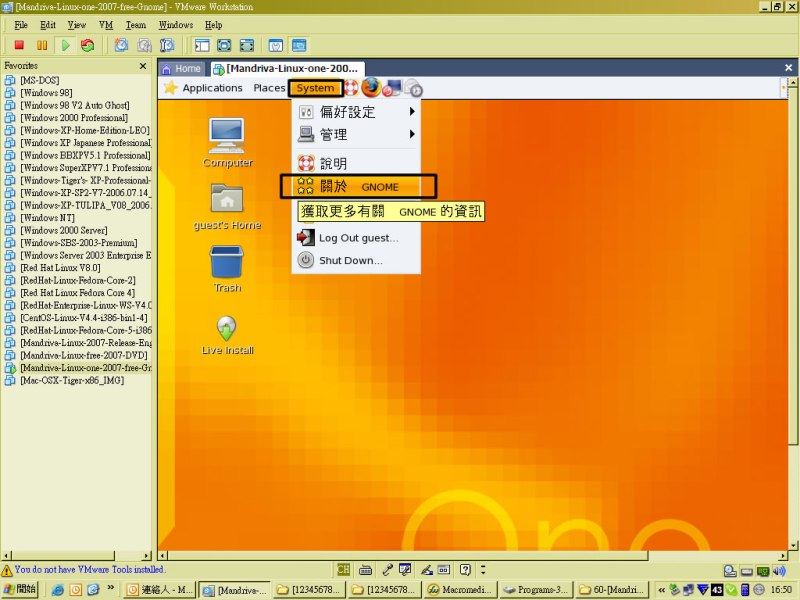Choose 關於 GNOME menu item
The width and height of the screenshot is (800, 600).
358,187
